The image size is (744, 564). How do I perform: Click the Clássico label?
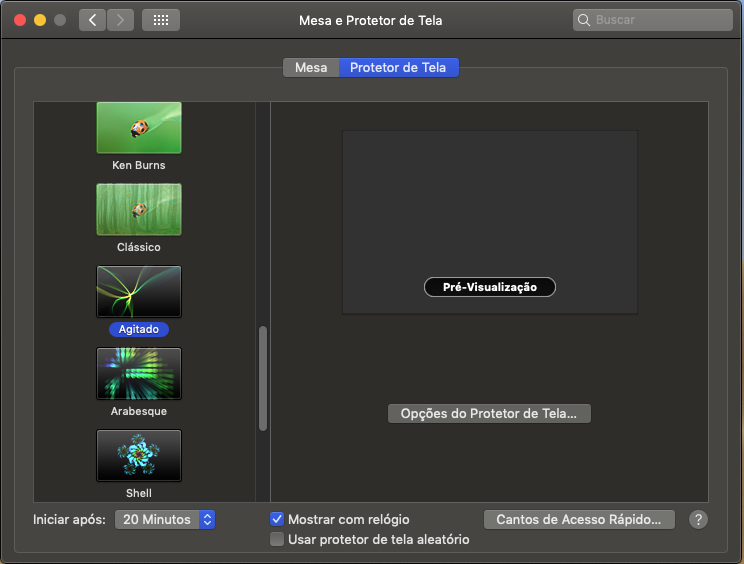click(x=139, y=247)
